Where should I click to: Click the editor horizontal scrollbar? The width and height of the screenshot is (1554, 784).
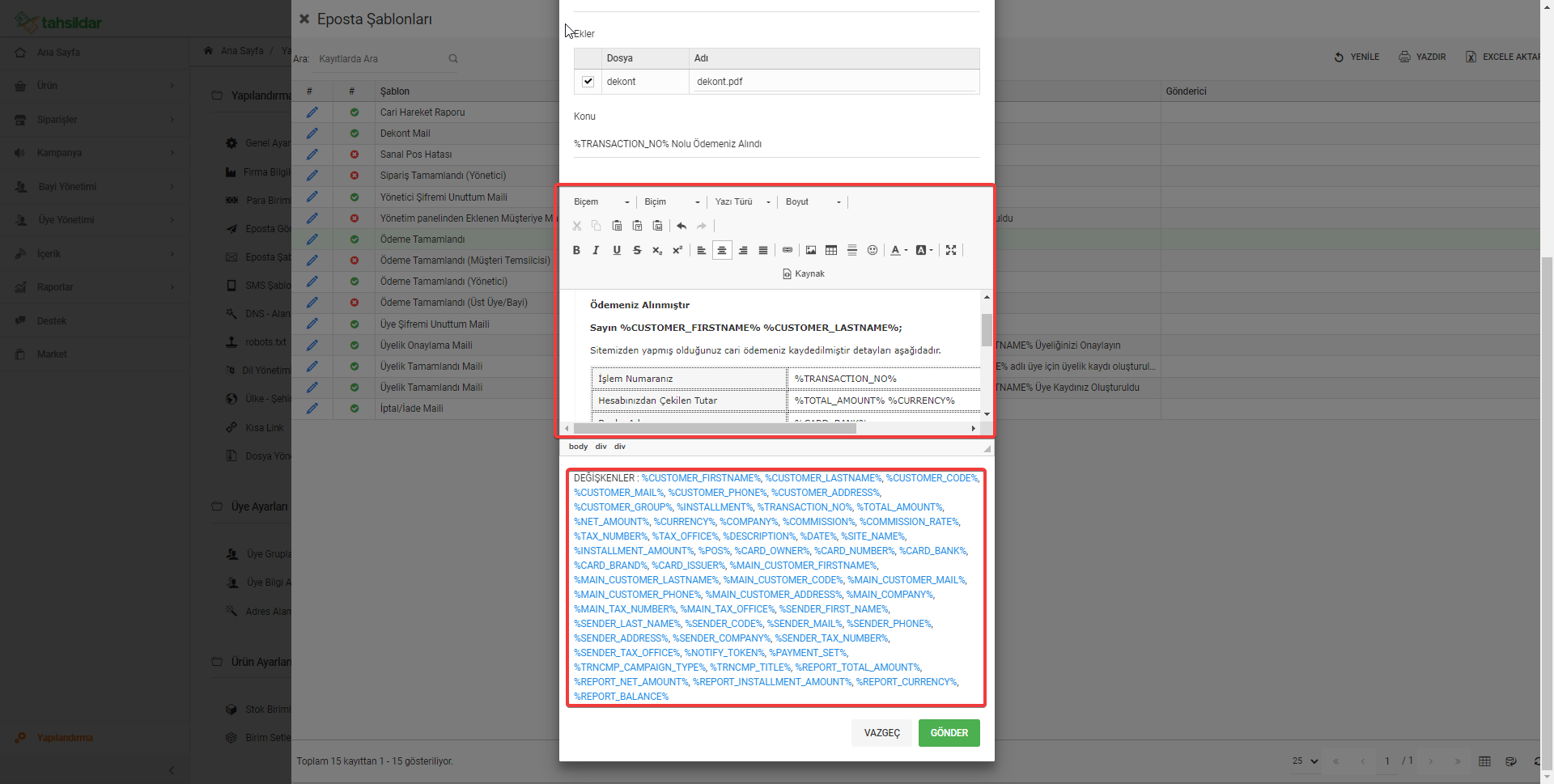(x=715, y=428)
